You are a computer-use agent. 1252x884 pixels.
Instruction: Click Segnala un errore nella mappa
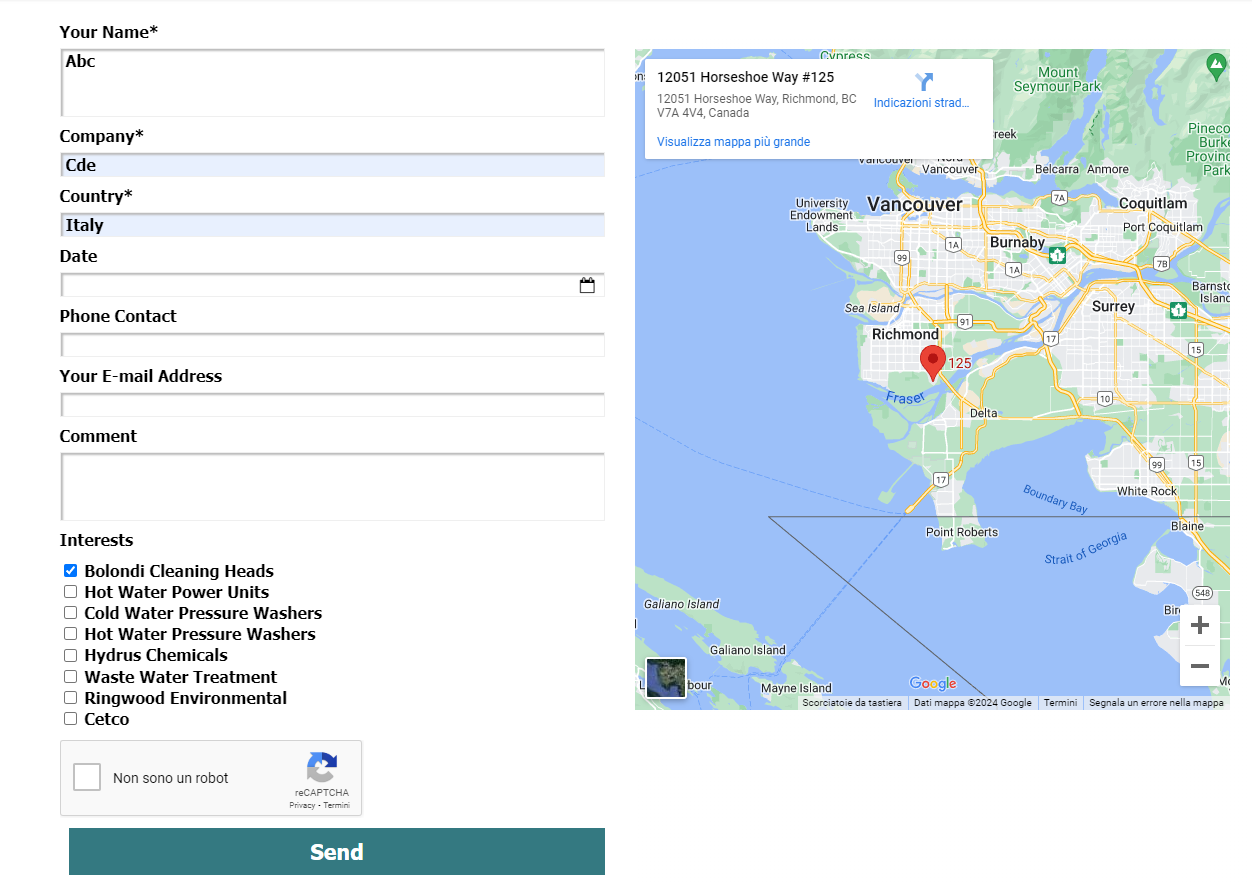click(1156, 703)
